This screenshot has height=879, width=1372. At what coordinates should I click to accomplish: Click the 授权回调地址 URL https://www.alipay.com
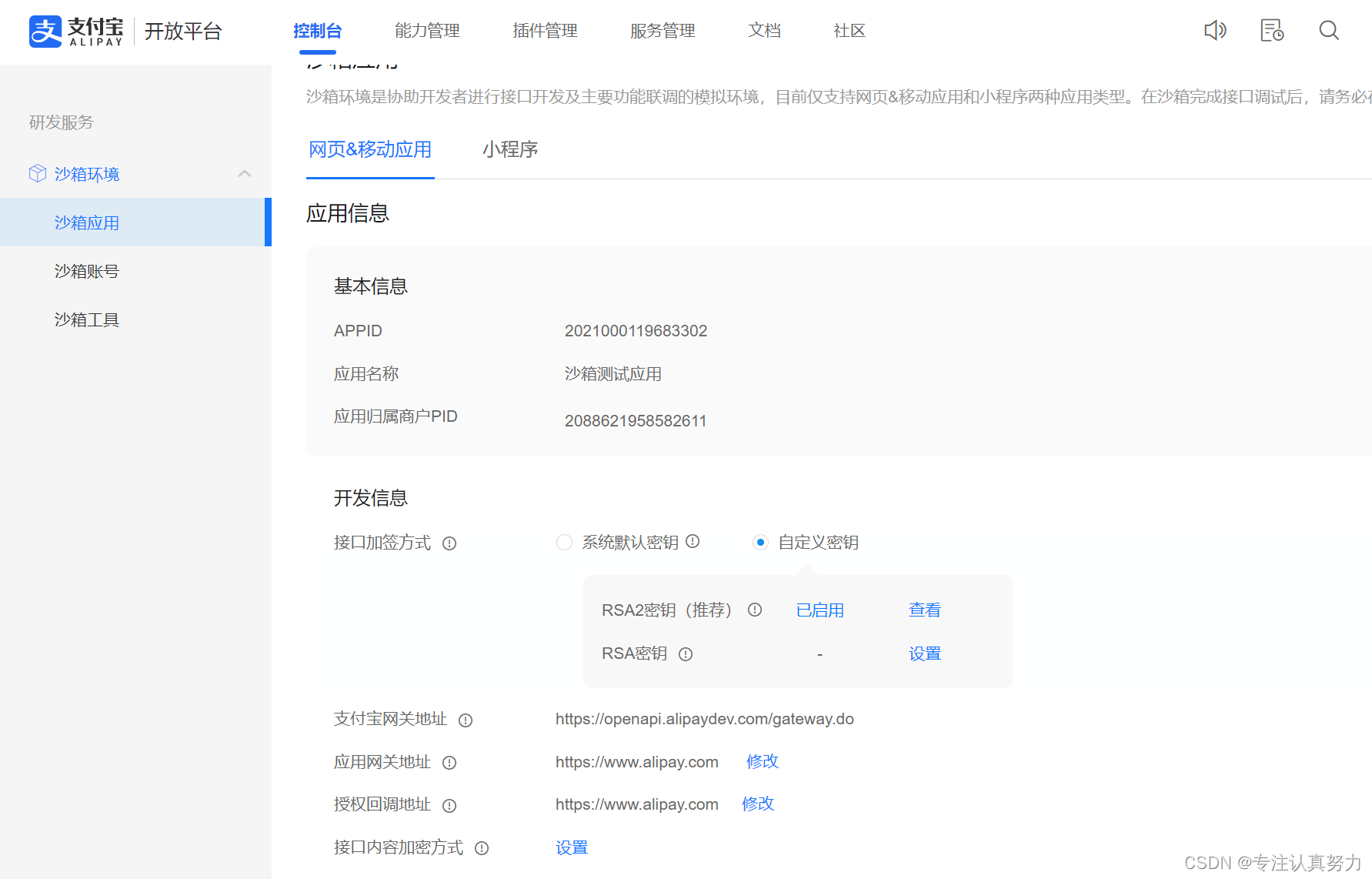(637, 804)
